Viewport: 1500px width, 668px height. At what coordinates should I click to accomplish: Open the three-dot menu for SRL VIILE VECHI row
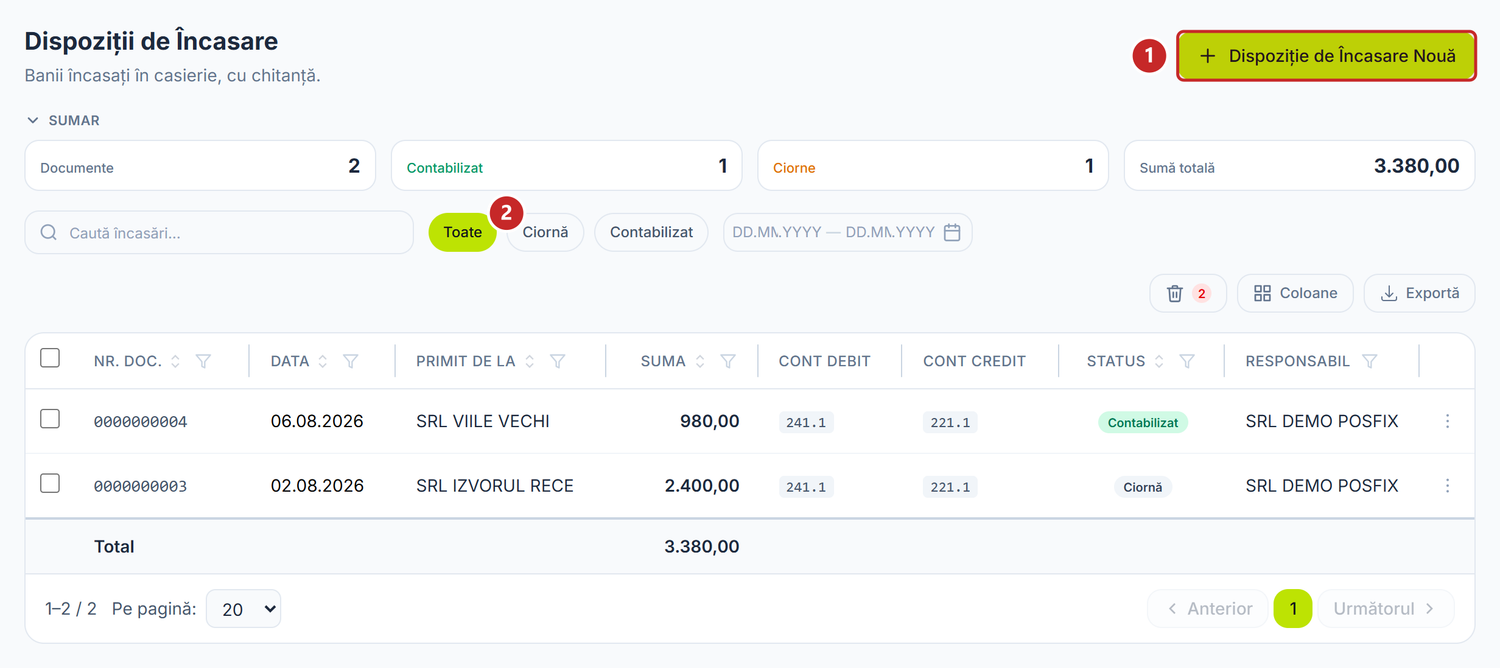click(1447, 421)
